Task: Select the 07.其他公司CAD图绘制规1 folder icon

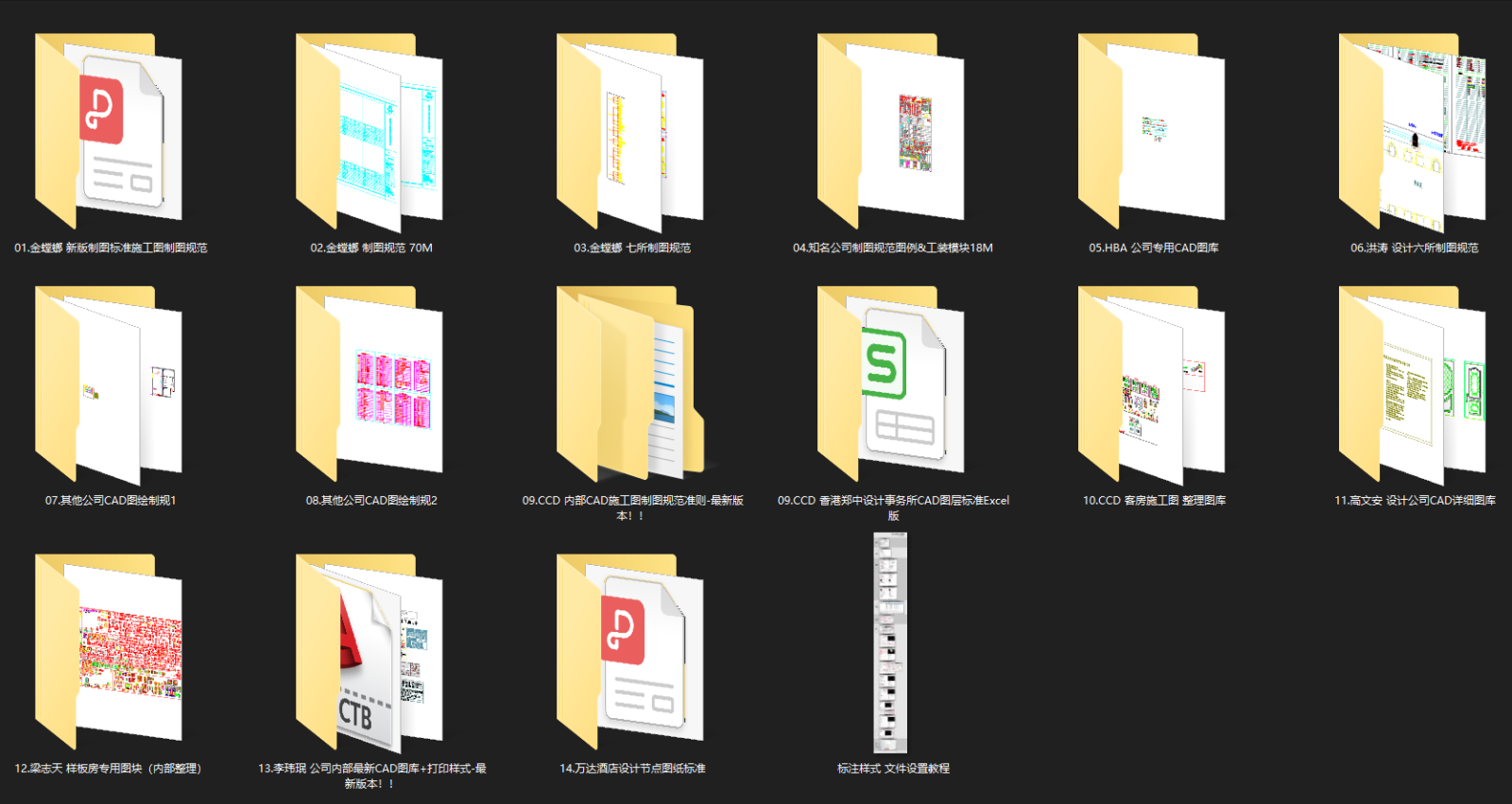Action: (109, 385)
